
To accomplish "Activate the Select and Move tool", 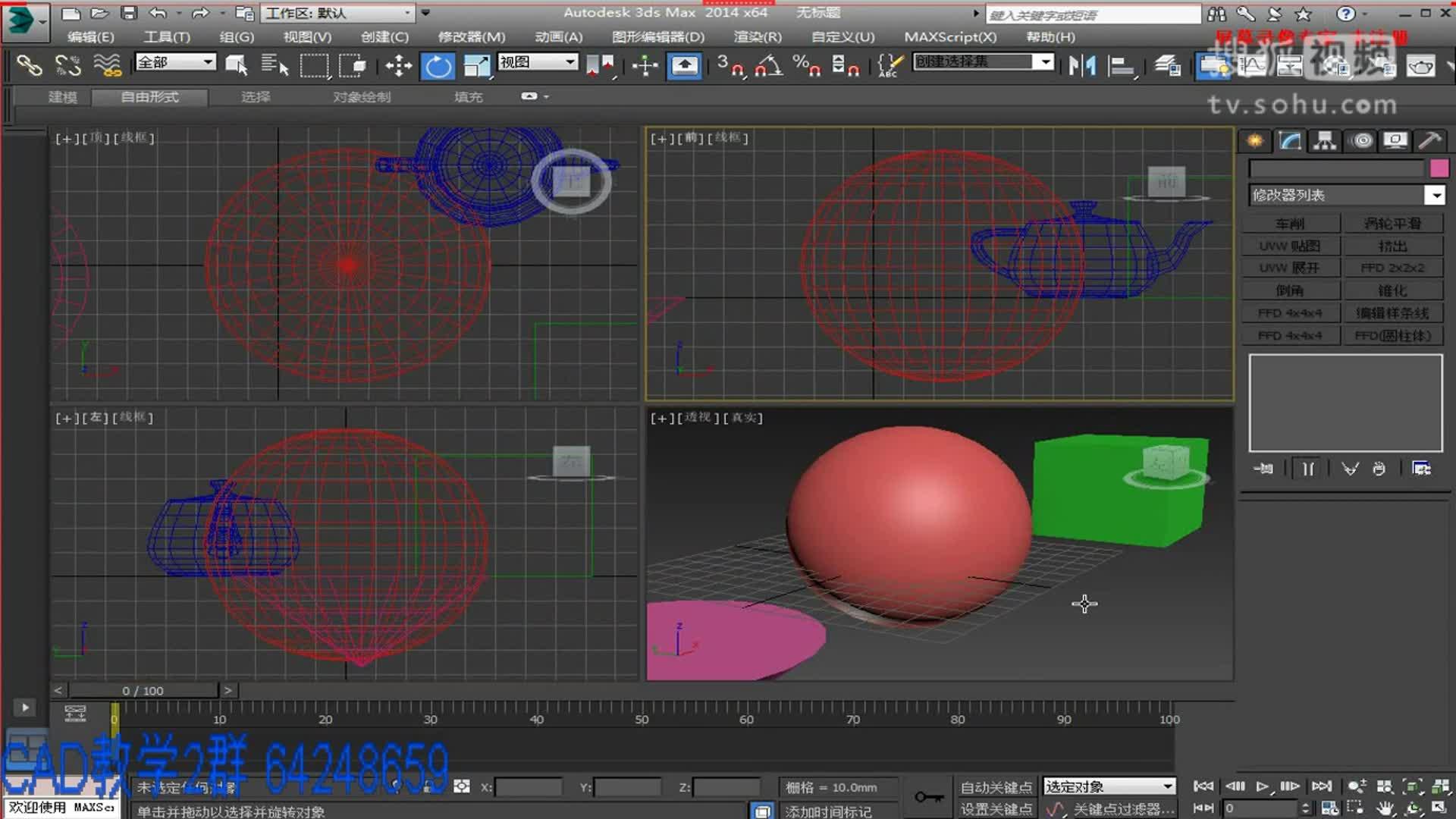I will (398, 66).
